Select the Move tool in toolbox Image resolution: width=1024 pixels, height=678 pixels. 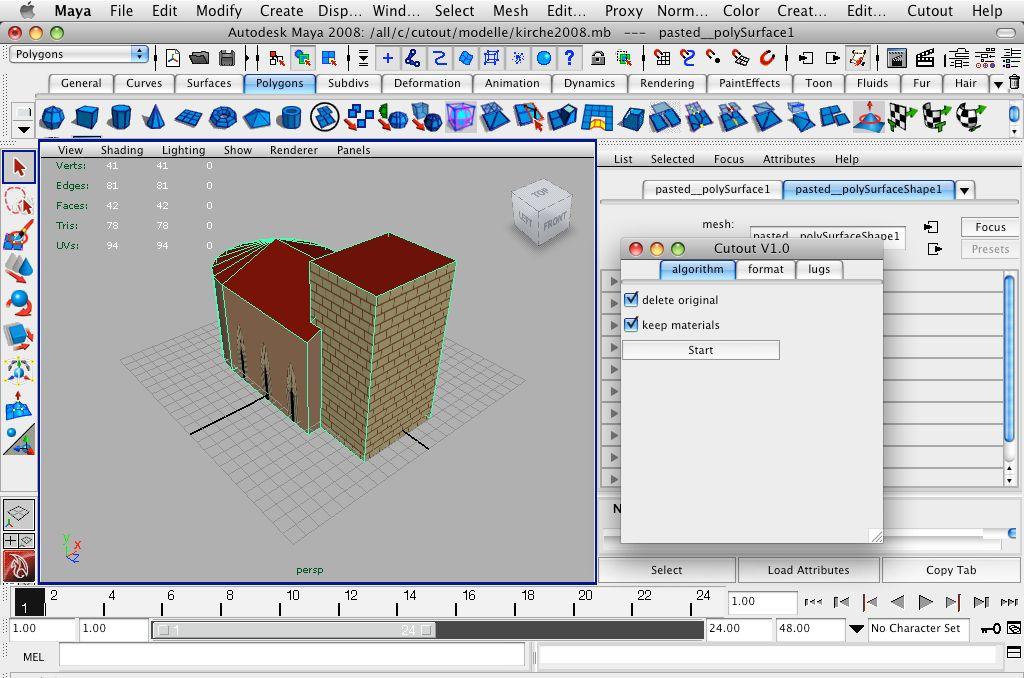pos(19,269)
